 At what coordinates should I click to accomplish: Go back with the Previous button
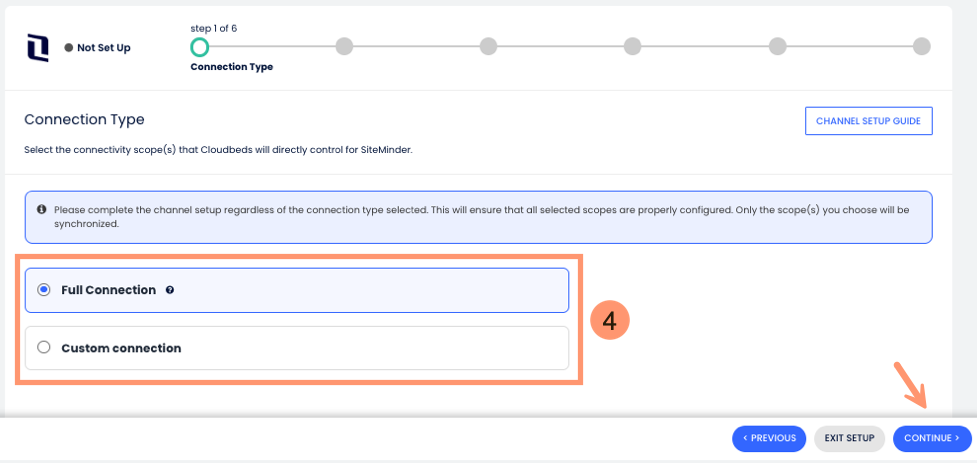coord(769,438)
